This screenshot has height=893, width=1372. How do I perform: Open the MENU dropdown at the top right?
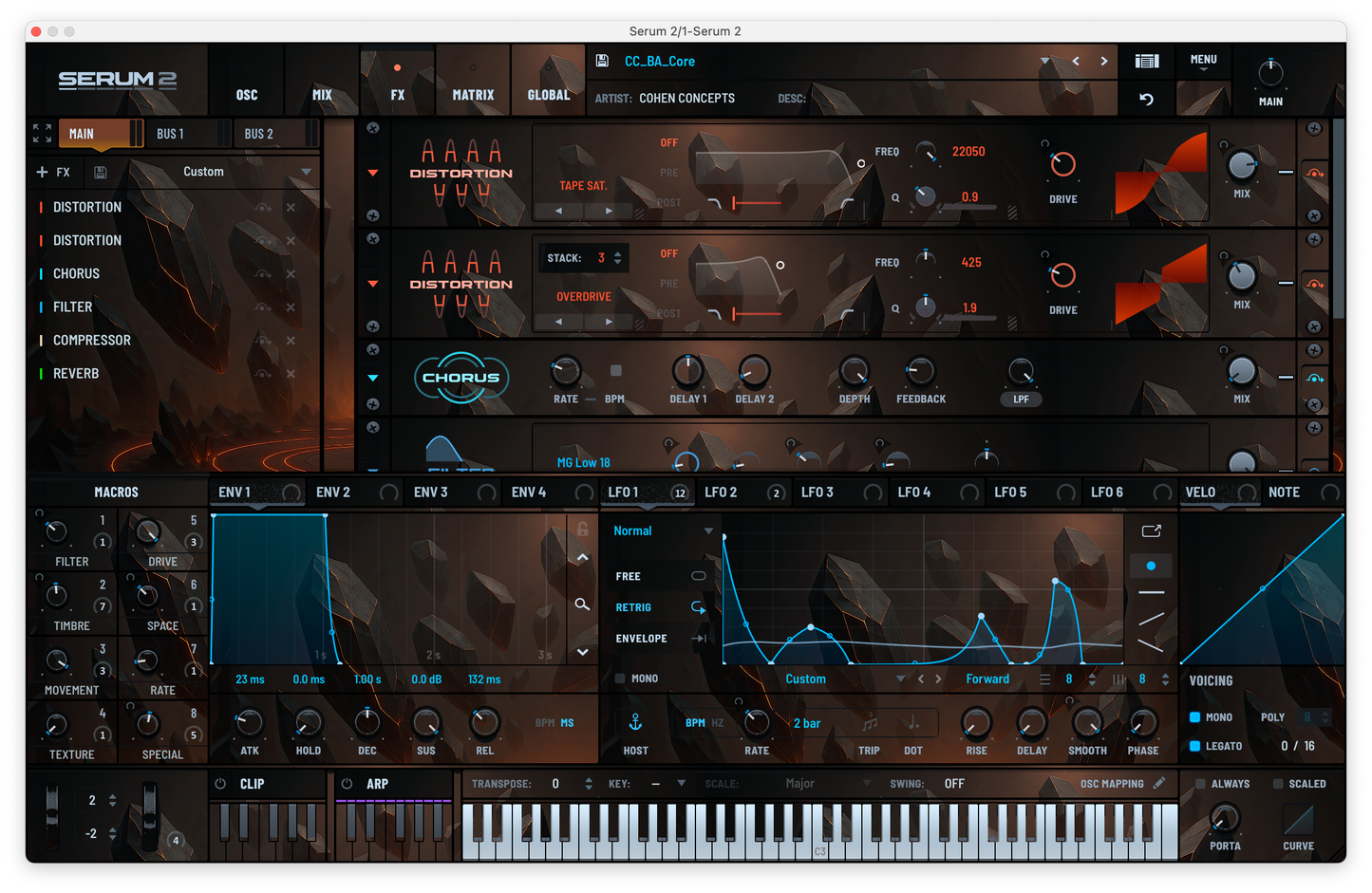click(1203, 59)
